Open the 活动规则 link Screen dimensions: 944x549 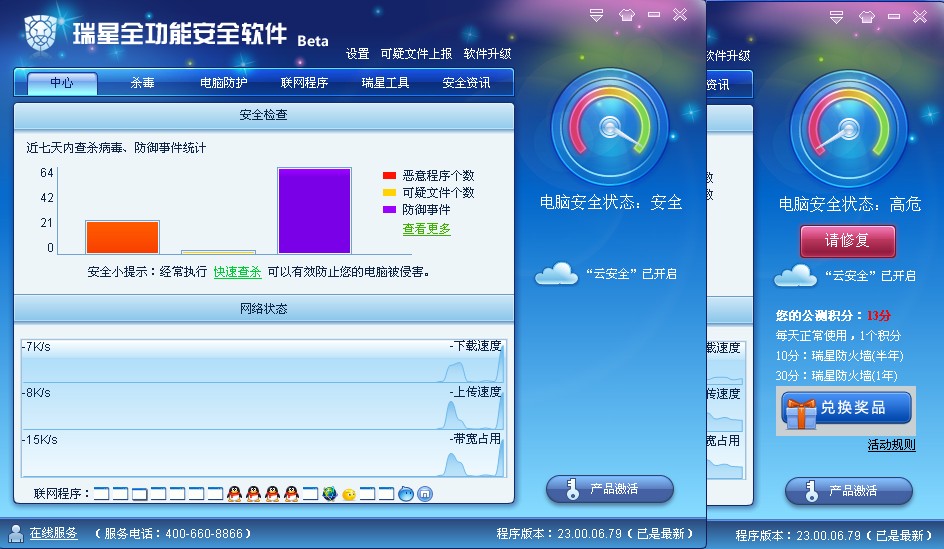tap(891, 445)
